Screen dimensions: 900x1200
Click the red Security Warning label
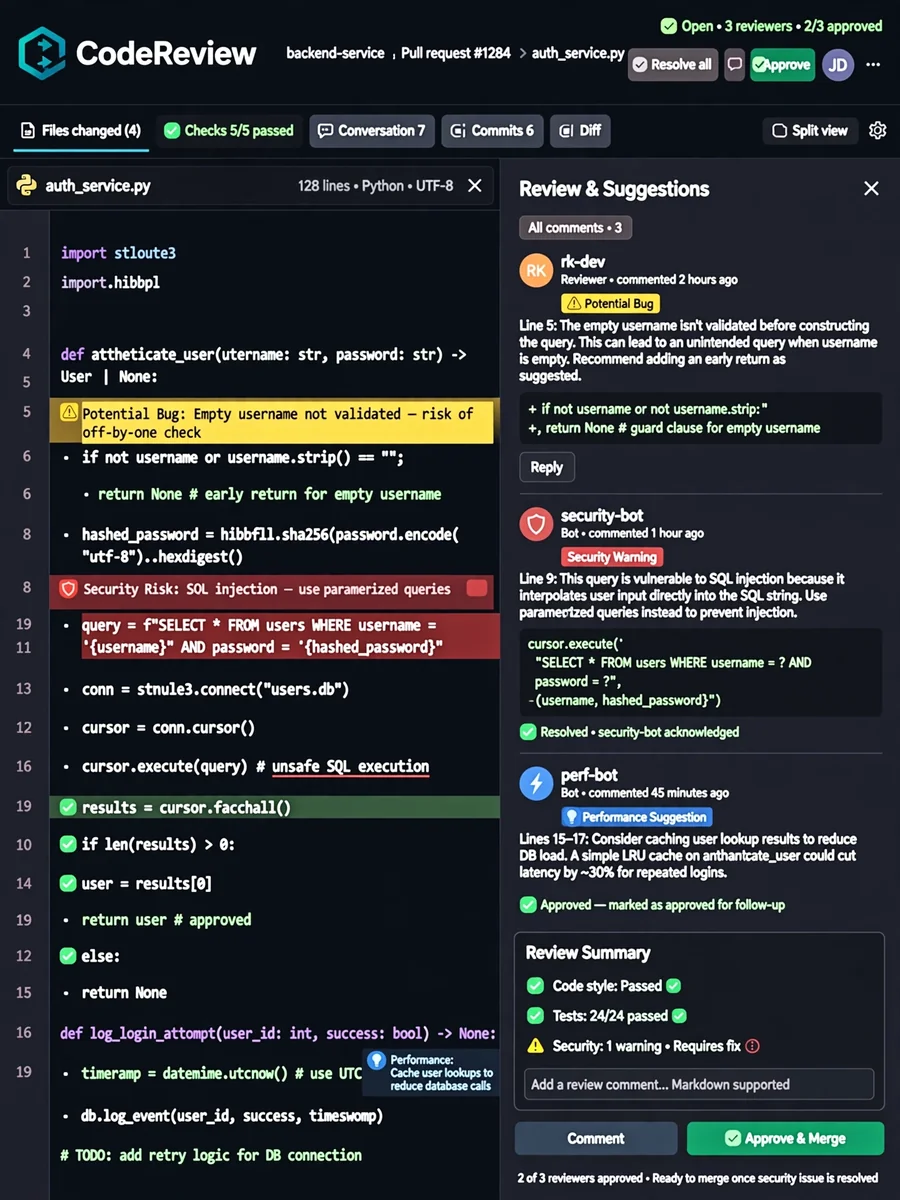pos(611,557)
